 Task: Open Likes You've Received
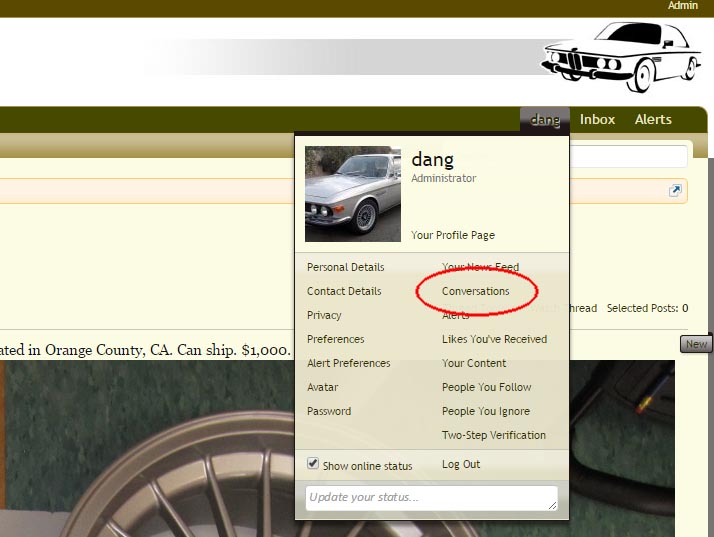495,339
